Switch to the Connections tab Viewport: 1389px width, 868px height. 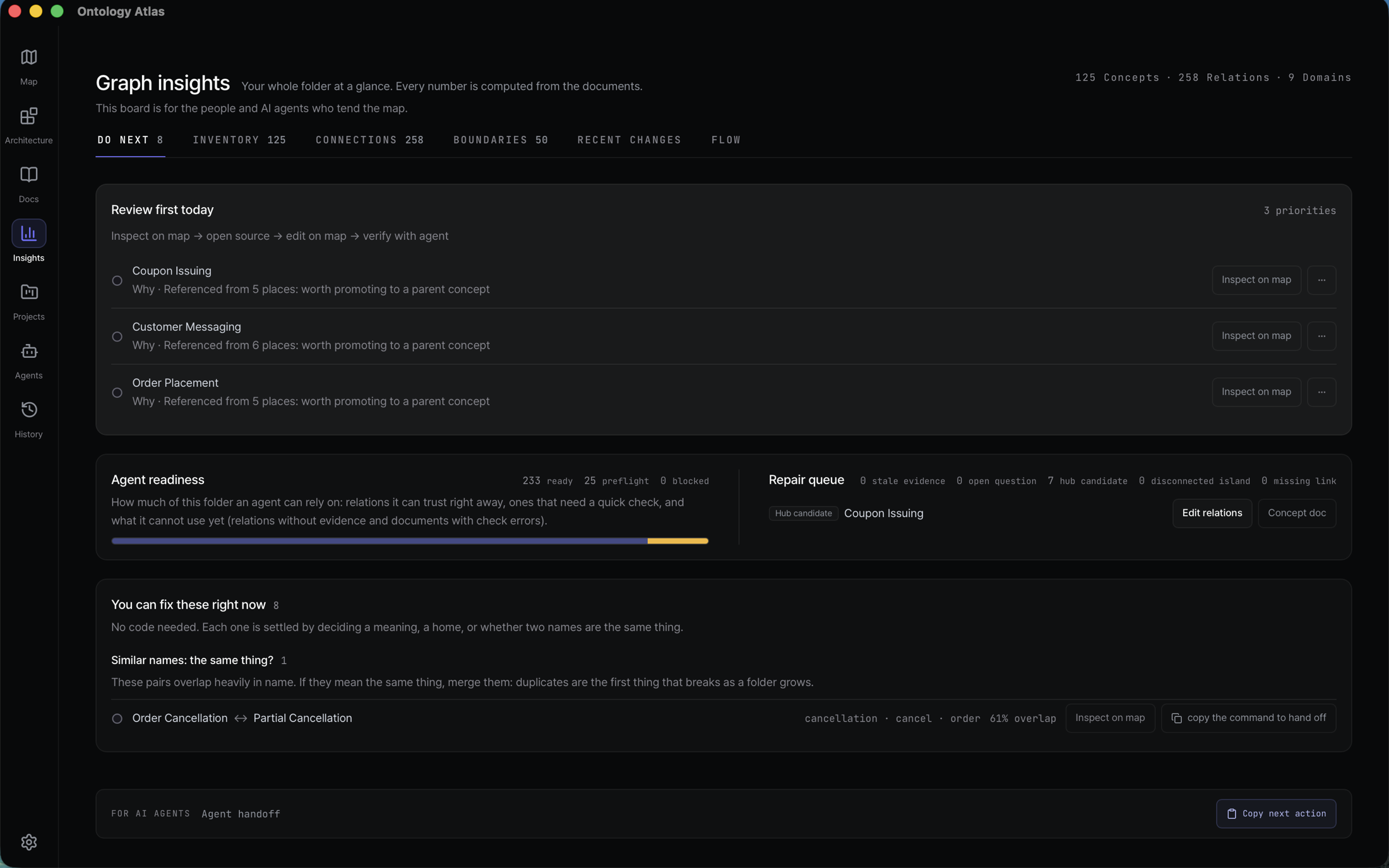click(369, 140)
